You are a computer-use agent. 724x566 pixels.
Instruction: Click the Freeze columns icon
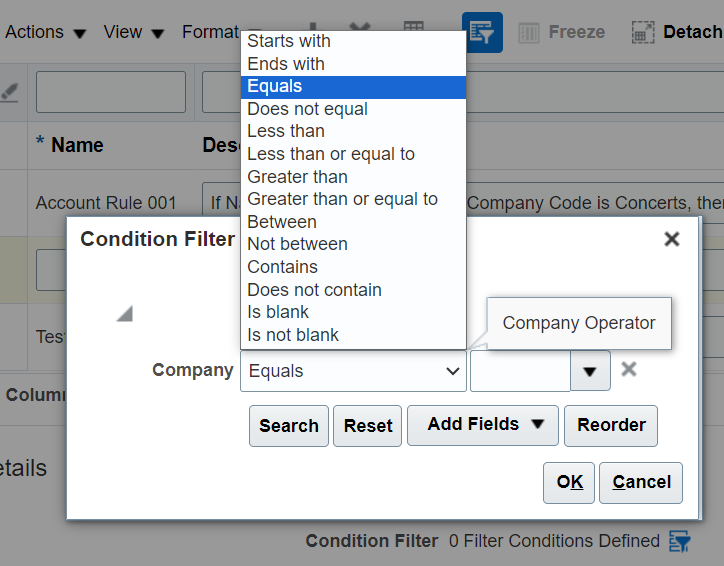click(x=529, y=33)
